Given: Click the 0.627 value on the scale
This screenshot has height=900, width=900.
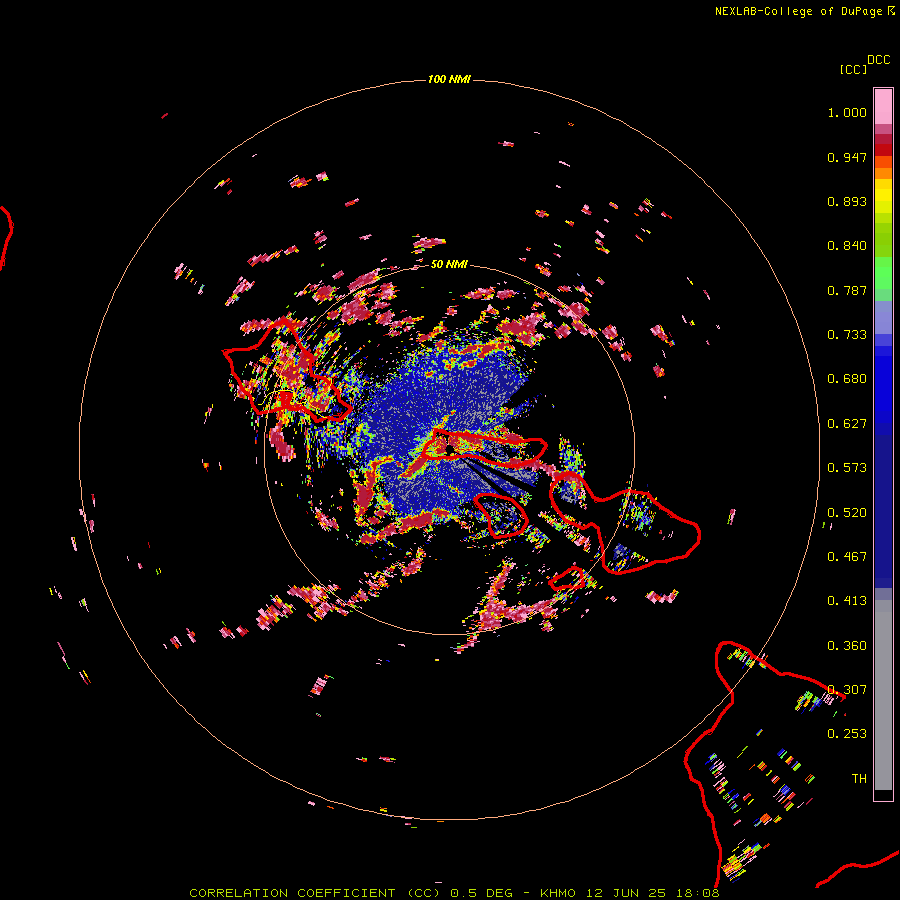Looking at the screenshot, I should [x=847, y=424].
